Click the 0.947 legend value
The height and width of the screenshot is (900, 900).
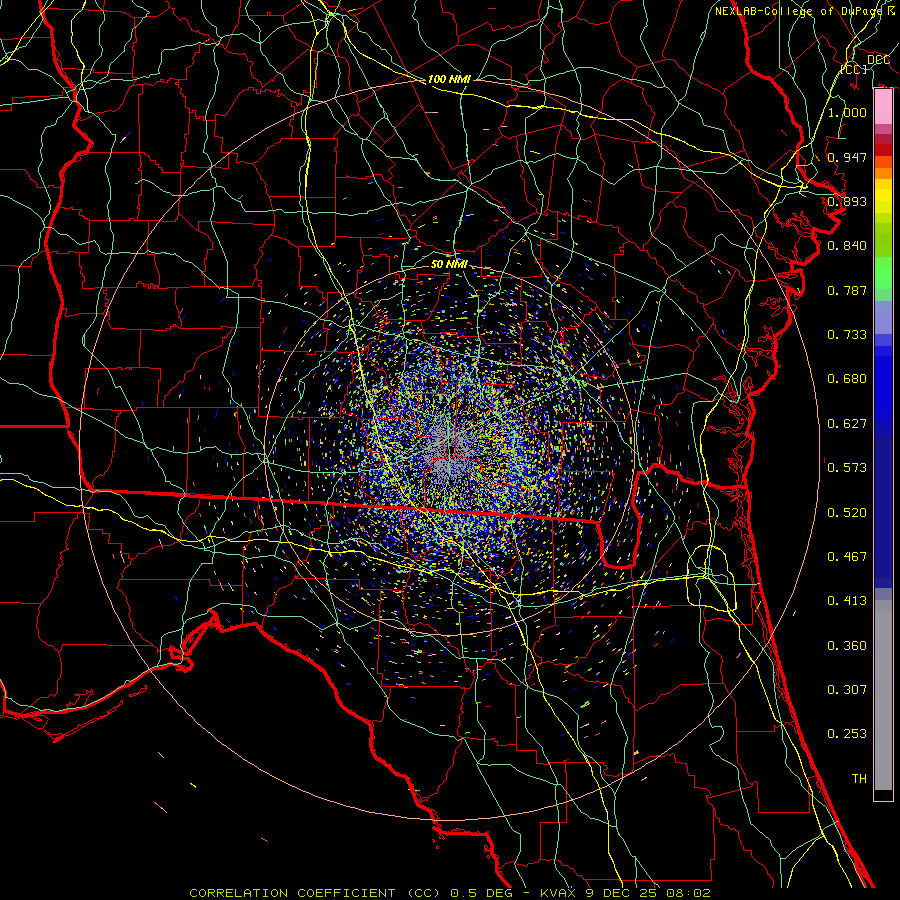pos(847,157)
